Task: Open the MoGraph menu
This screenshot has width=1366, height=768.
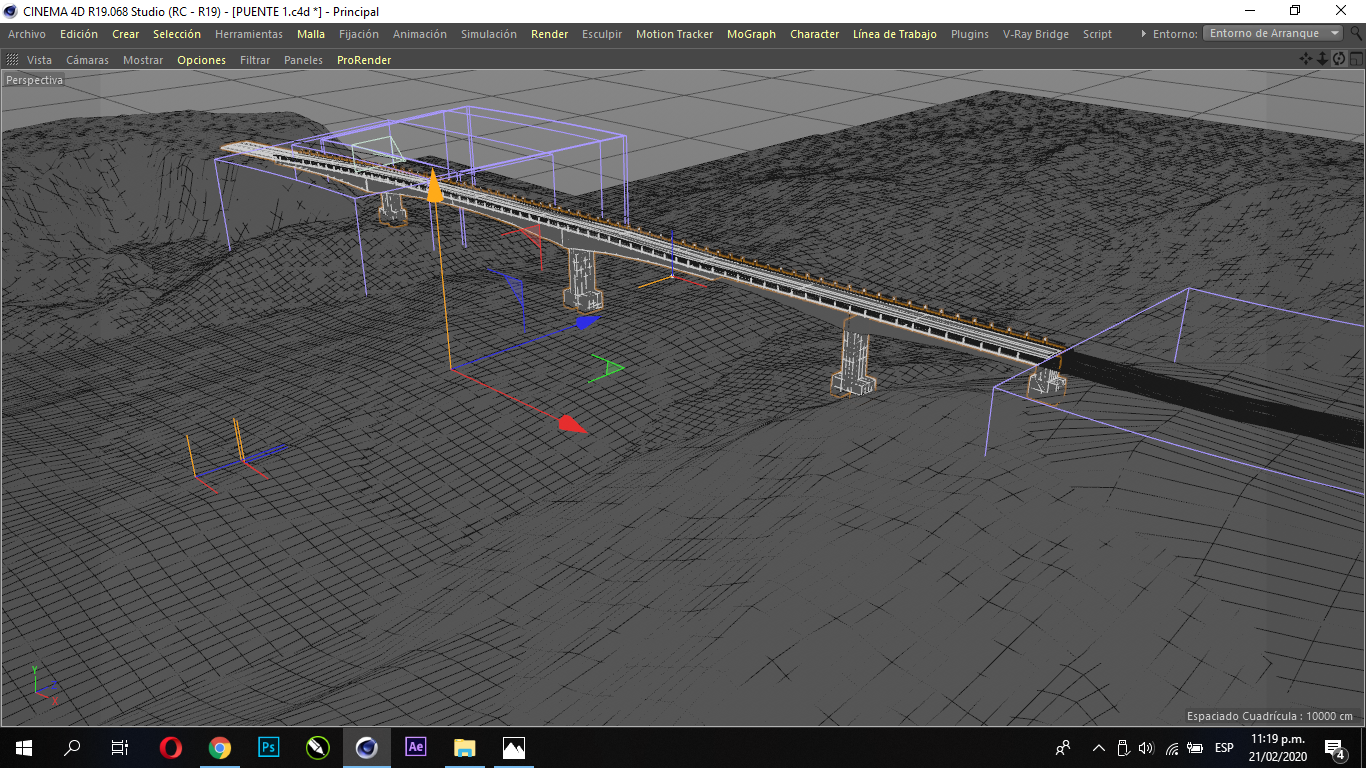Action: tap(751, 34)
